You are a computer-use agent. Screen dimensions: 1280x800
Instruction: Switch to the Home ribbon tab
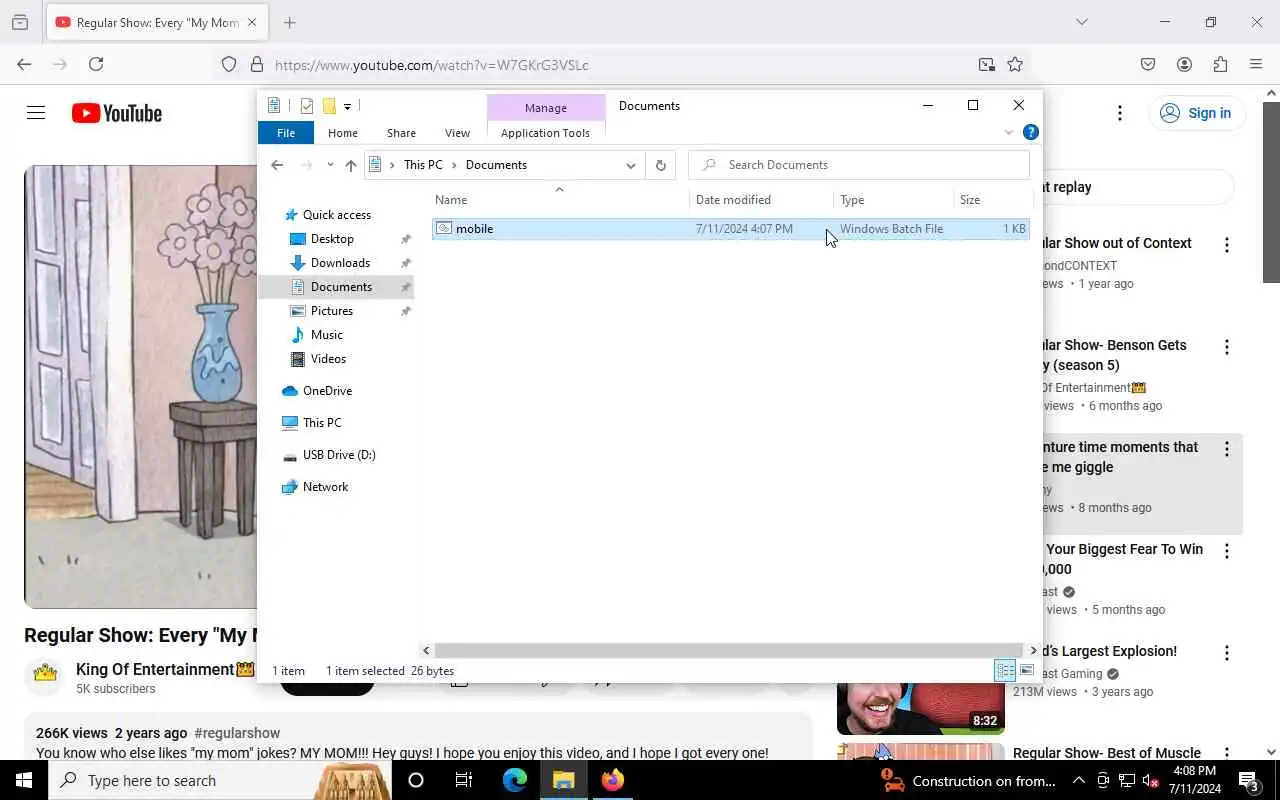343,133
